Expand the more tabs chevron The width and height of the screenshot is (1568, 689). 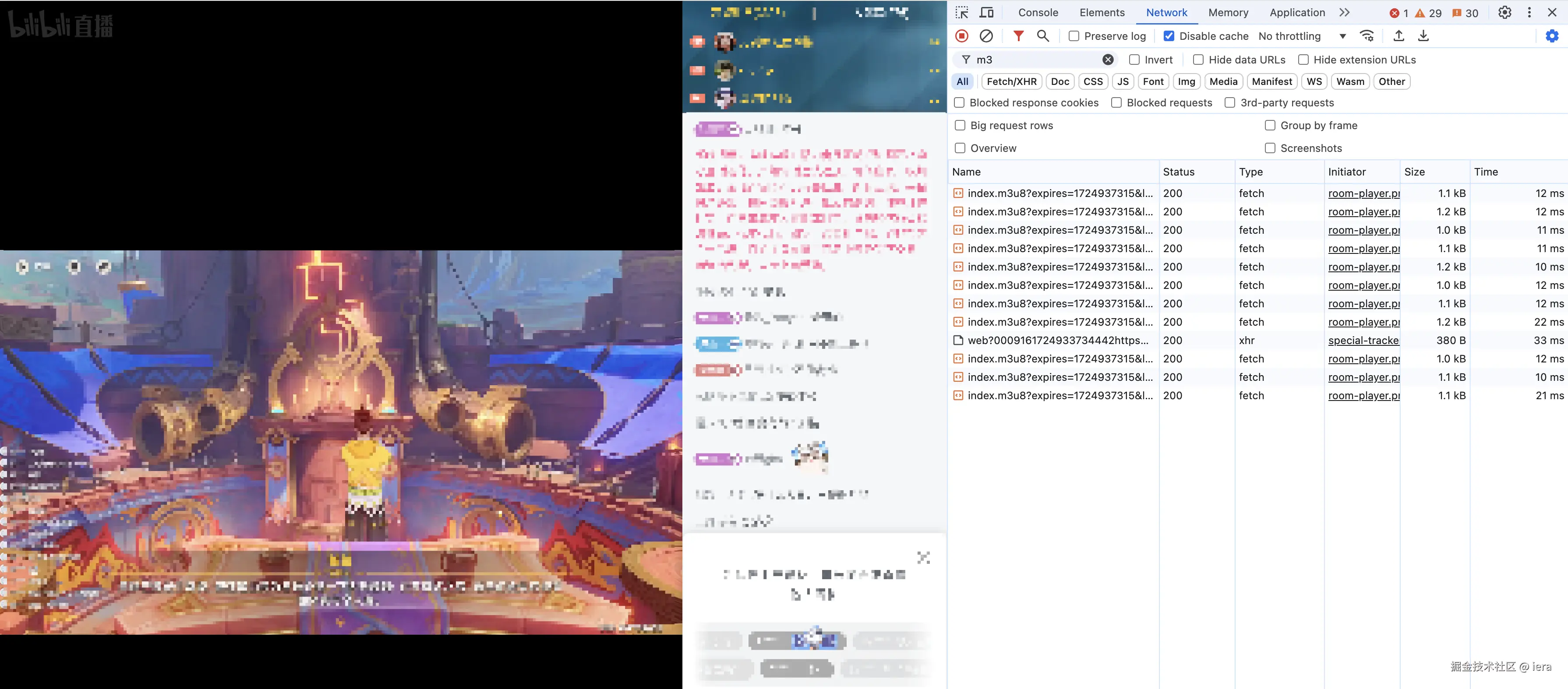pos(1345,13)
